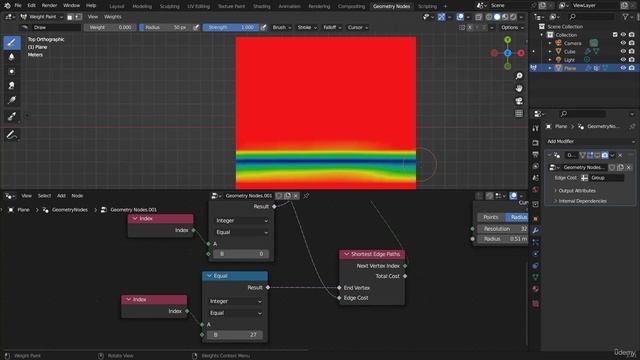This screenshot has height=360, width=640.
Task: Toggle viewport overlays button
Action: [x=460, y=17]
